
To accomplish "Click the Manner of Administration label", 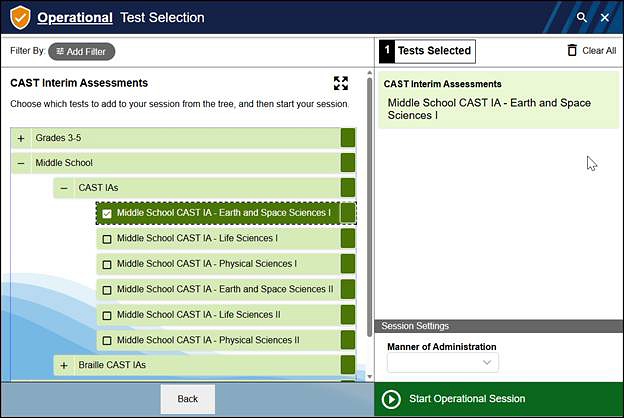I will [442, 347].
